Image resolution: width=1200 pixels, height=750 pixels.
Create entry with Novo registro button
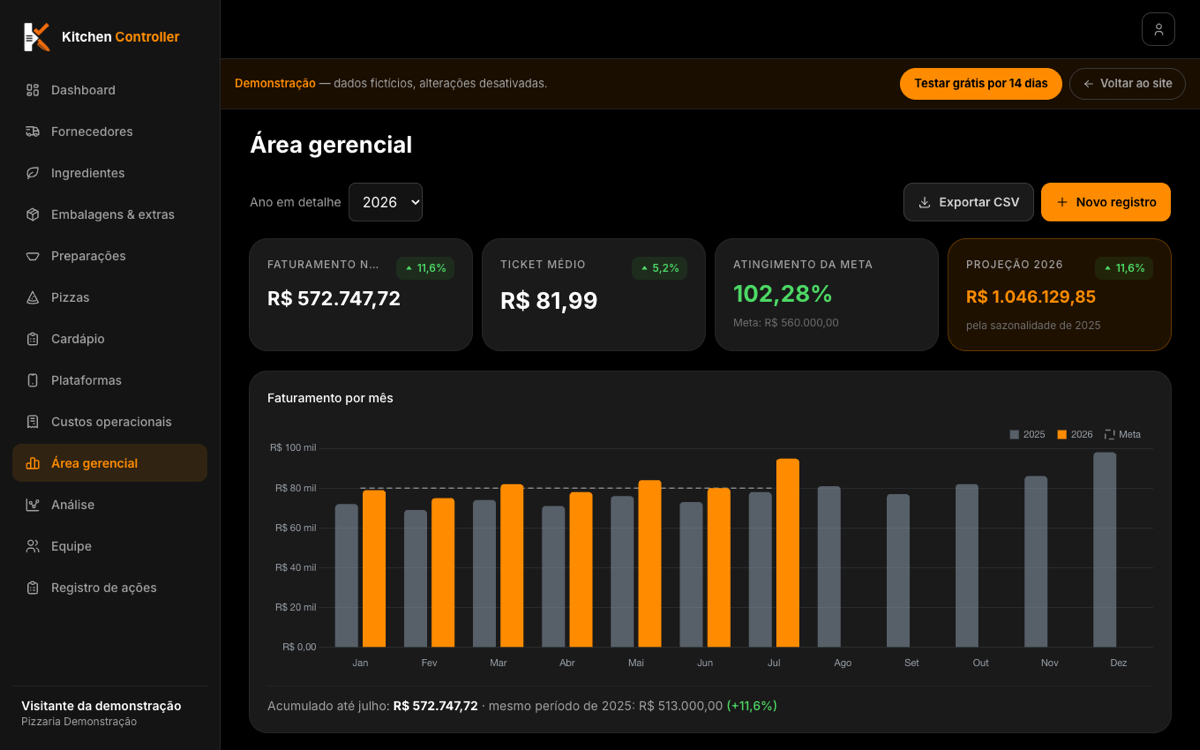pyautogui.click(x=1106, y=202)
